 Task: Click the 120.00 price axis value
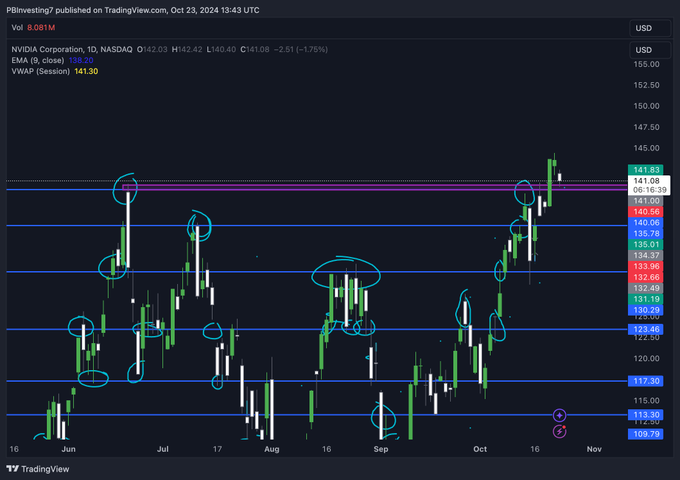(x=646, y=359)
